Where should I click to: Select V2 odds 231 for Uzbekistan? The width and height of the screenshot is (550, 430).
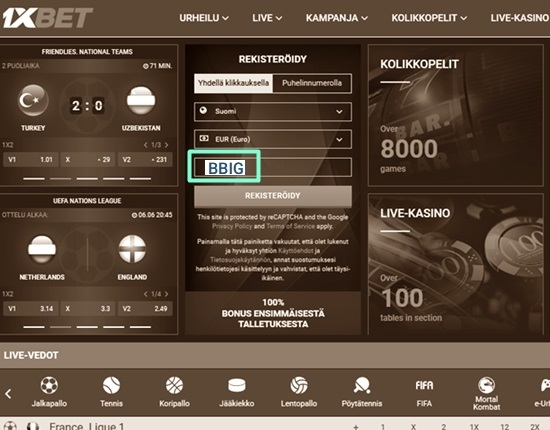(145, 160)
